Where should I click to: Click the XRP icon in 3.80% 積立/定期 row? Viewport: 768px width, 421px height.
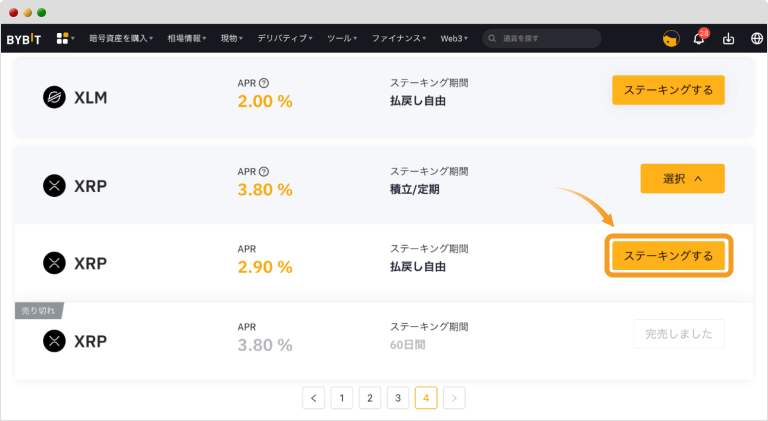pos(54,186)
